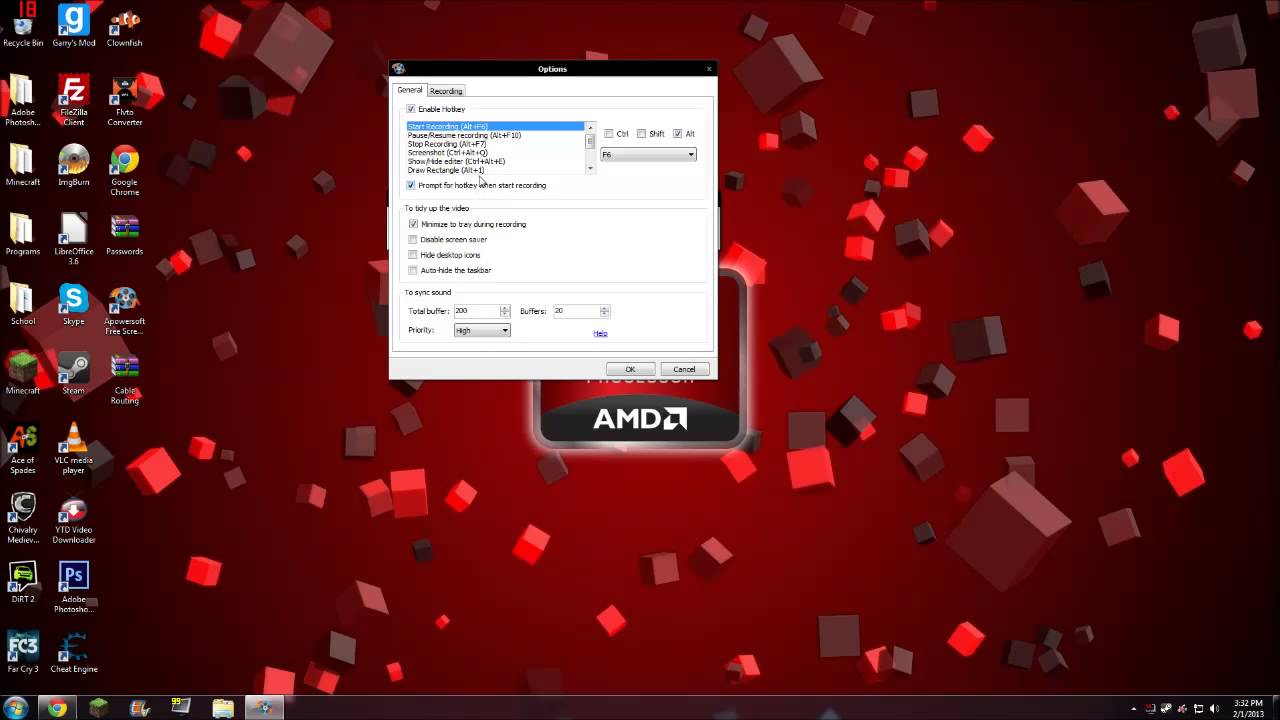
Task: Open the Help link
Action: pyautogui.click(x=600, y=333)
